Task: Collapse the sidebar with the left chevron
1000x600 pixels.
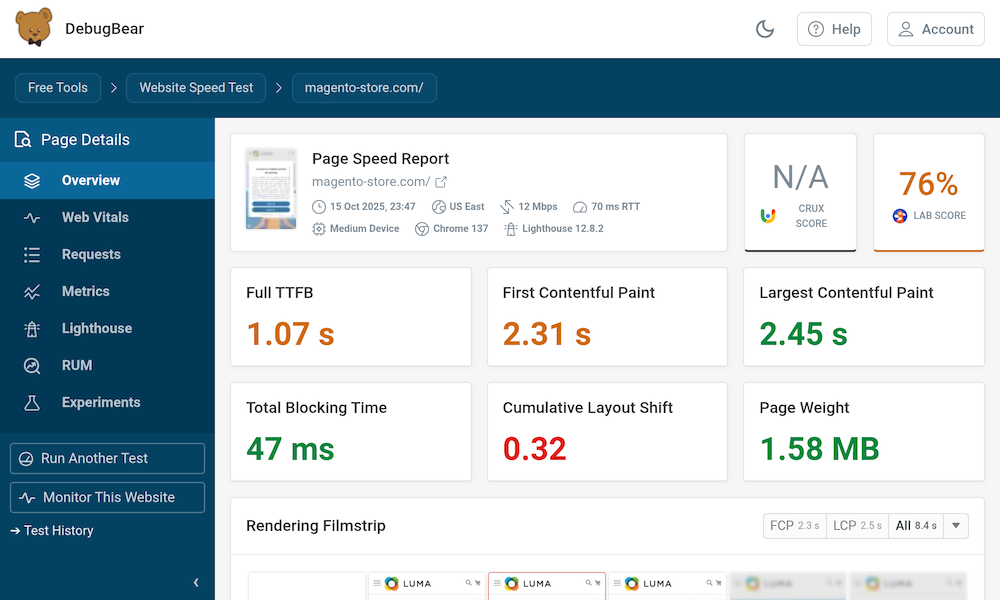Action: (196, 582)
